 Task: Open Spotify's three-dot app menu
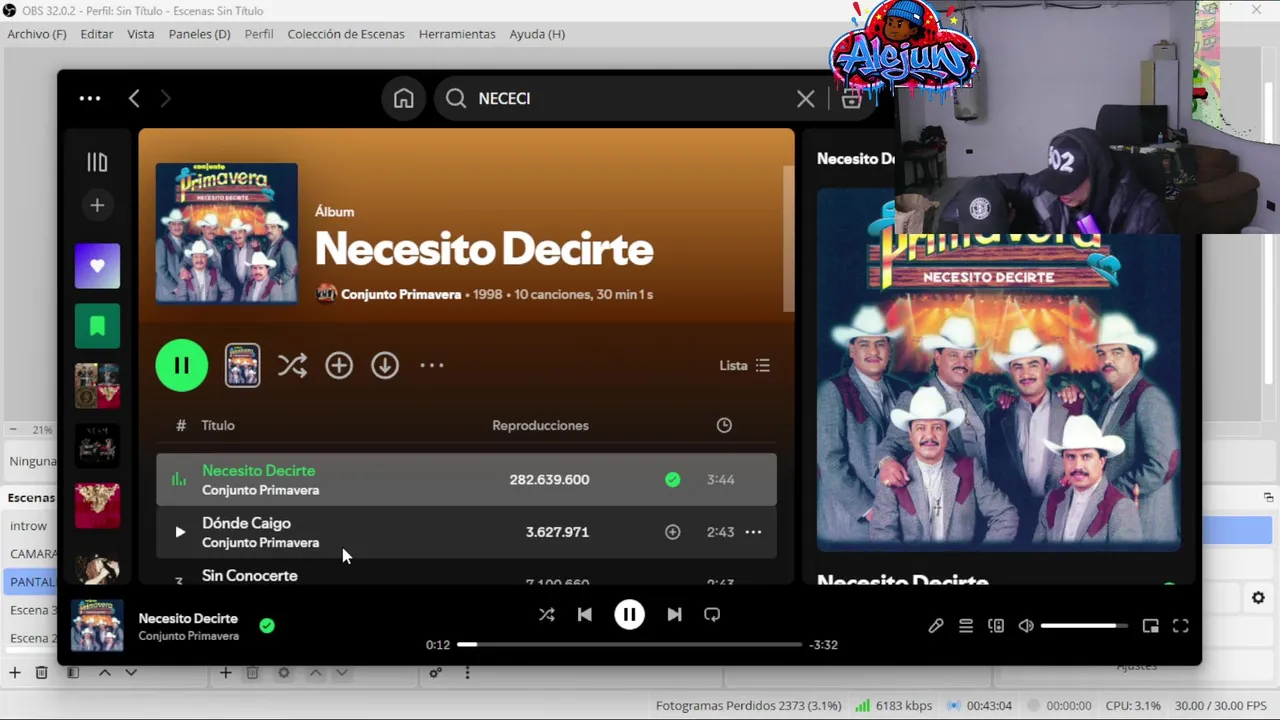click(x=90, y=98)
